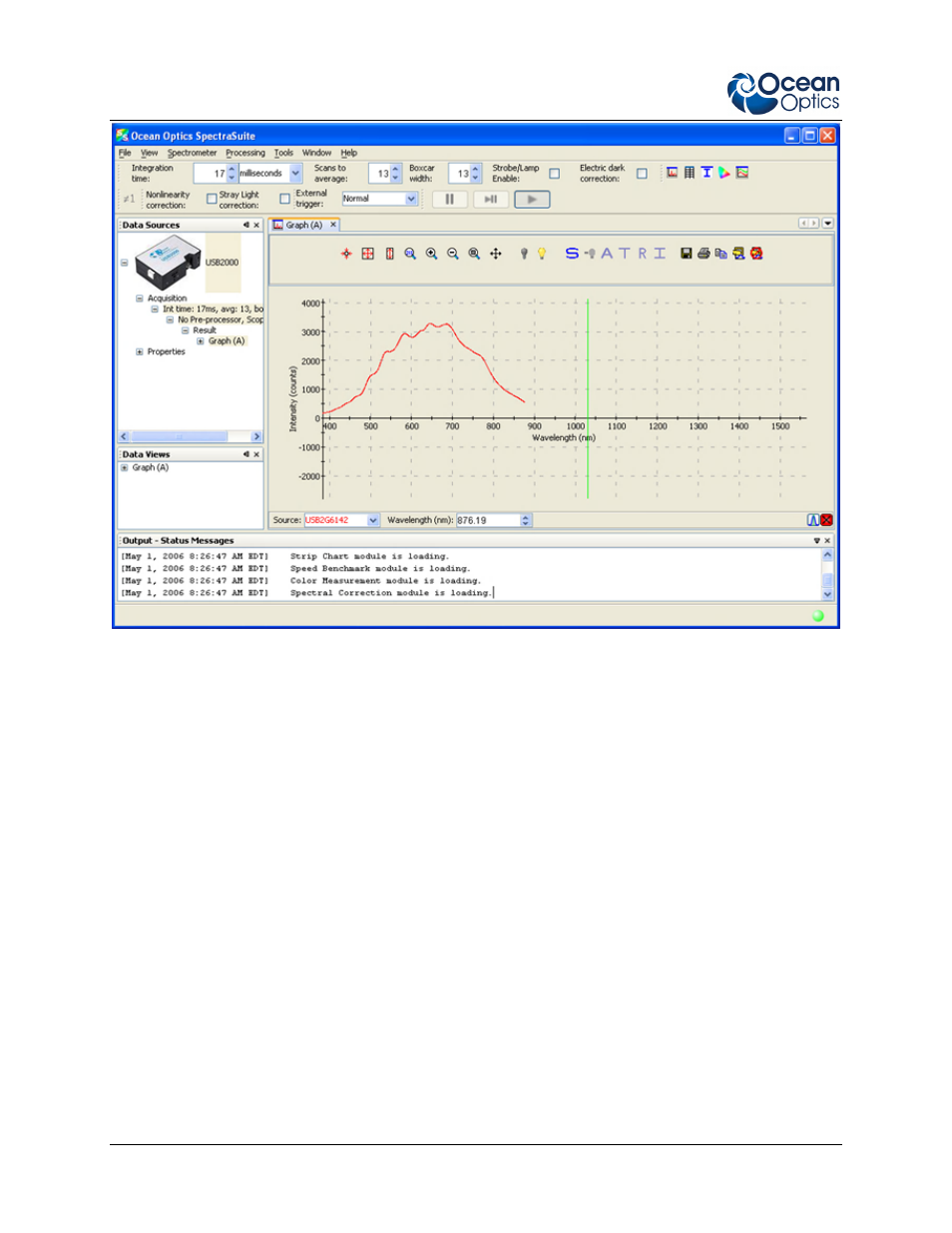The width and height of the screenshot is (952, 1233).
Task: Select Relative Irradiance mode I icon
Action: [x=660, y=254]
